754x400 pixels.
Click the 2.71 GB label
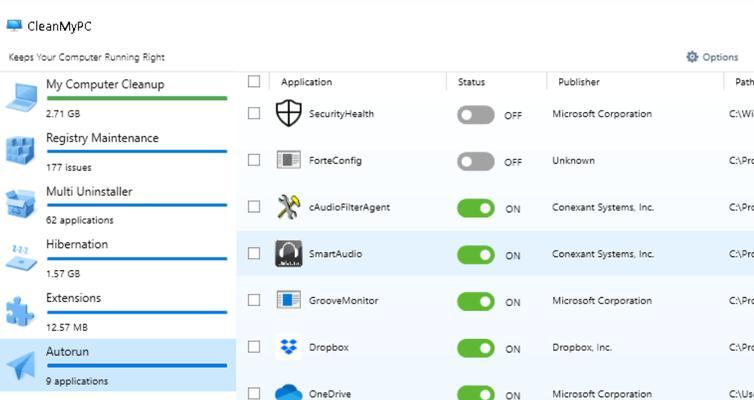point(63,114)
